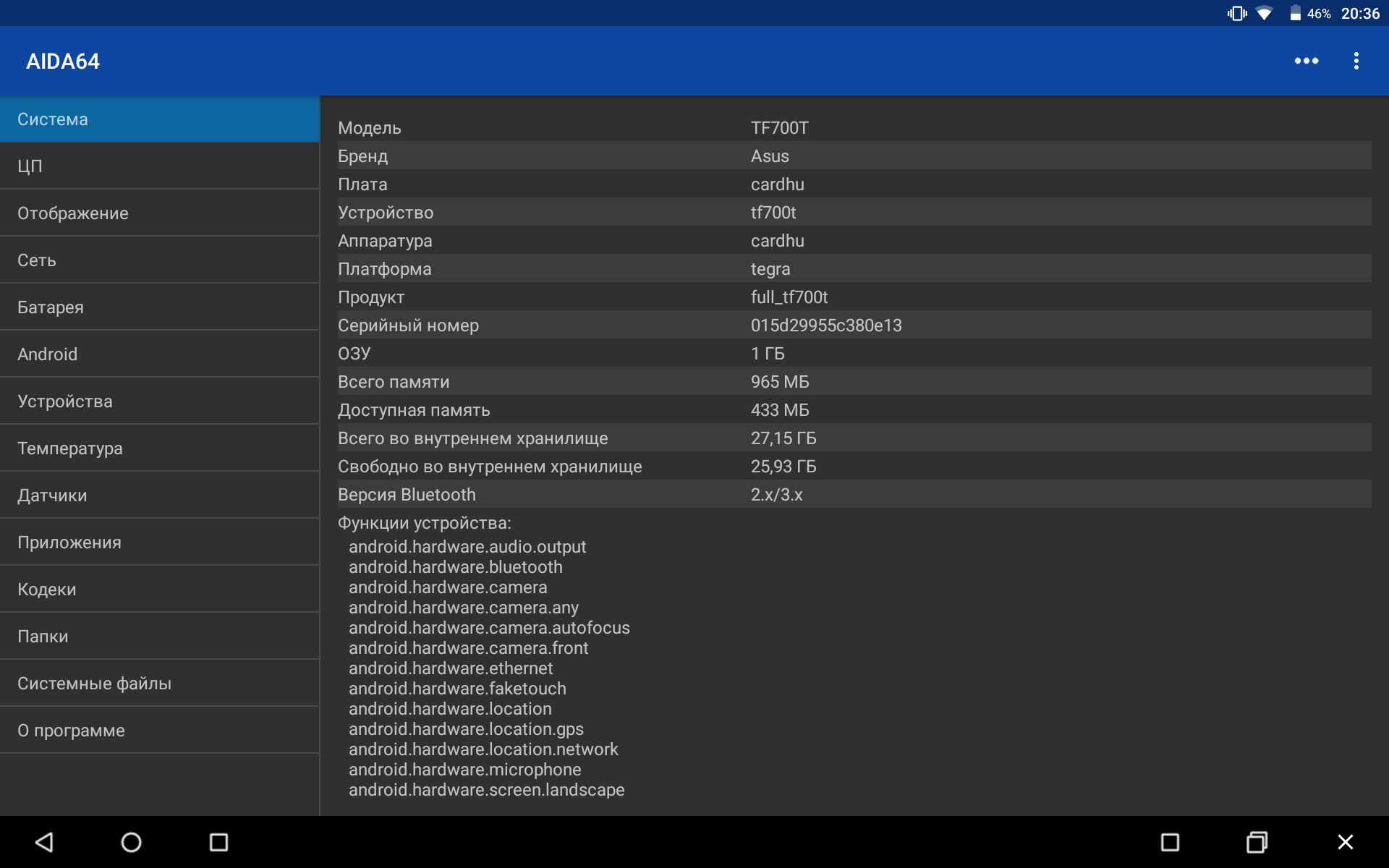Open the three-dot horizontal actions icon
Image resolution: width=1389 pixels, height=868 pixels.
1306,61
